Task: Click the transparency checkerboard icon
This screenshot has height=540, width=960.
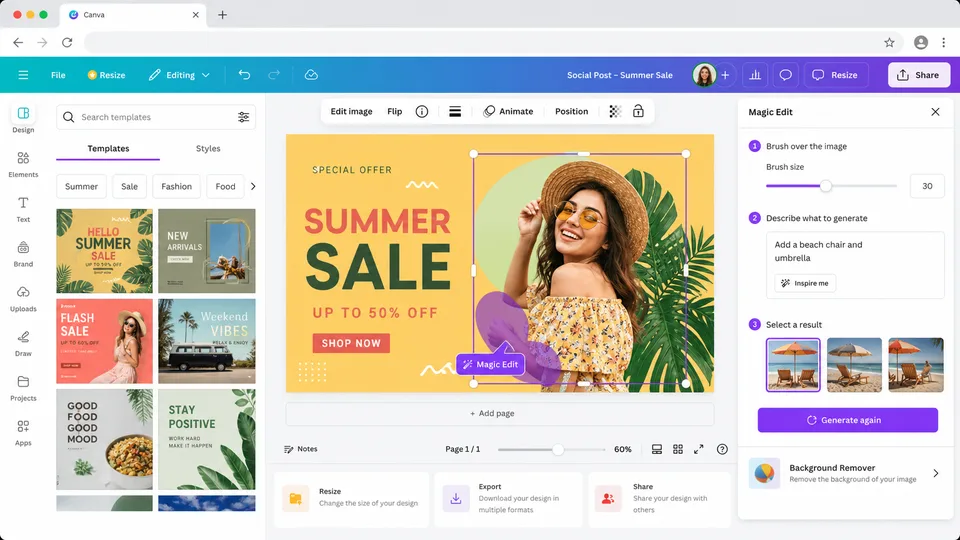Action: (x=615, y=111)
